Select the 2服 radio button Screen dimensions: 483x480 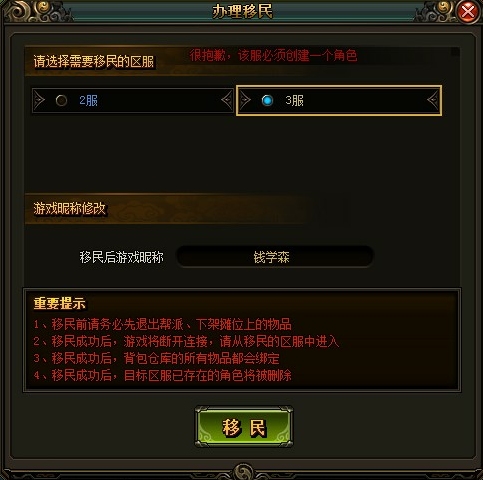point(61,100)
